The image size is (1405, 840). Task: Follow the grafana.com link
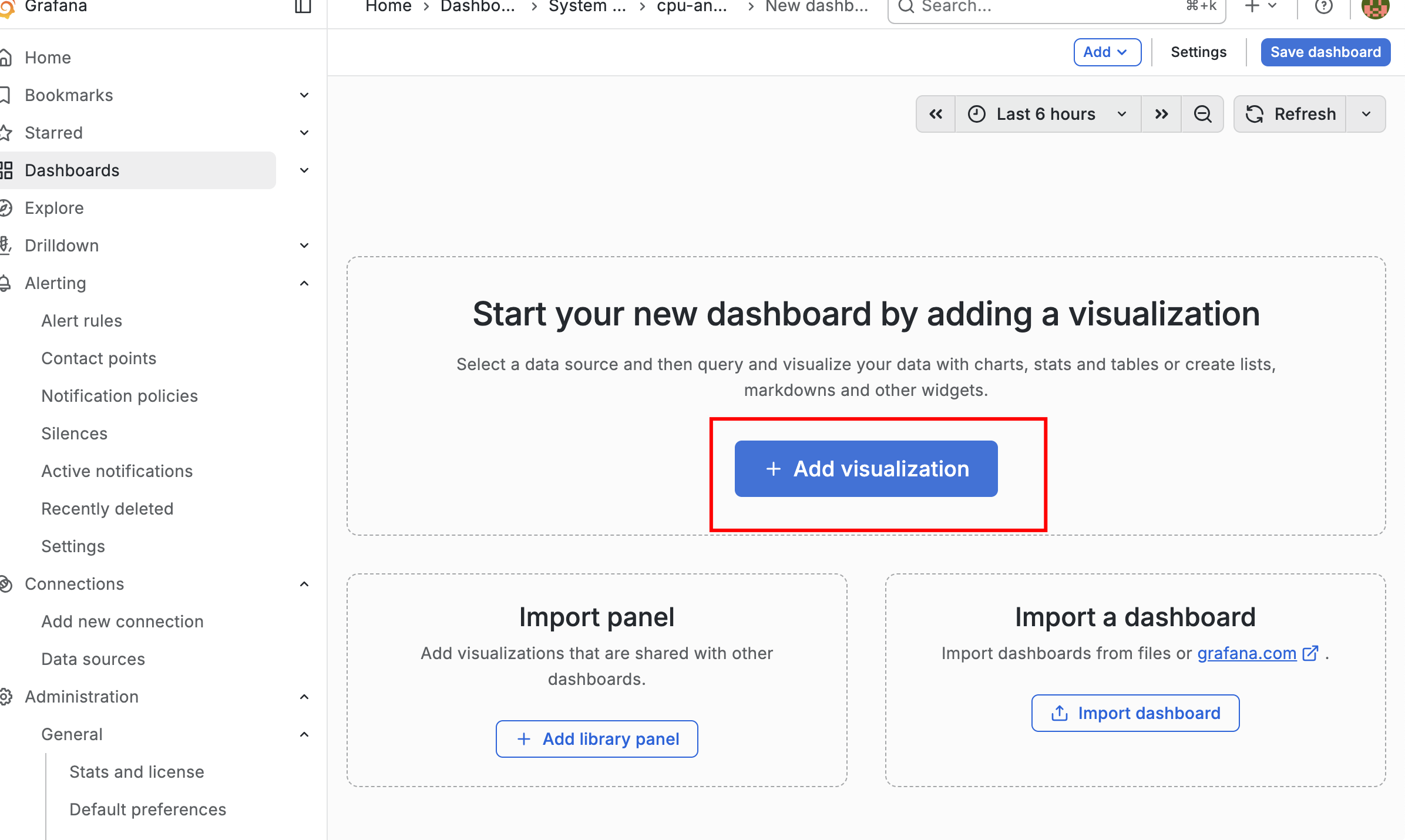point(1246,653)
